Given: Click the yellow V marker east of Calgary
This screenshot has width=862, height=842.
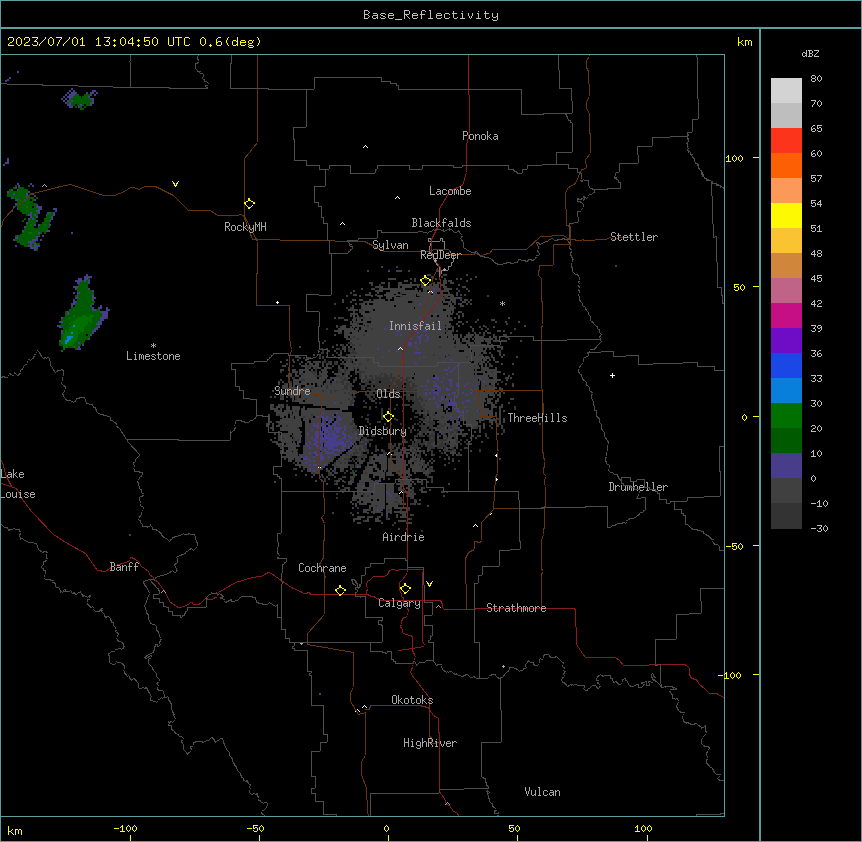Looking at the screenshot, I should 429,584.
